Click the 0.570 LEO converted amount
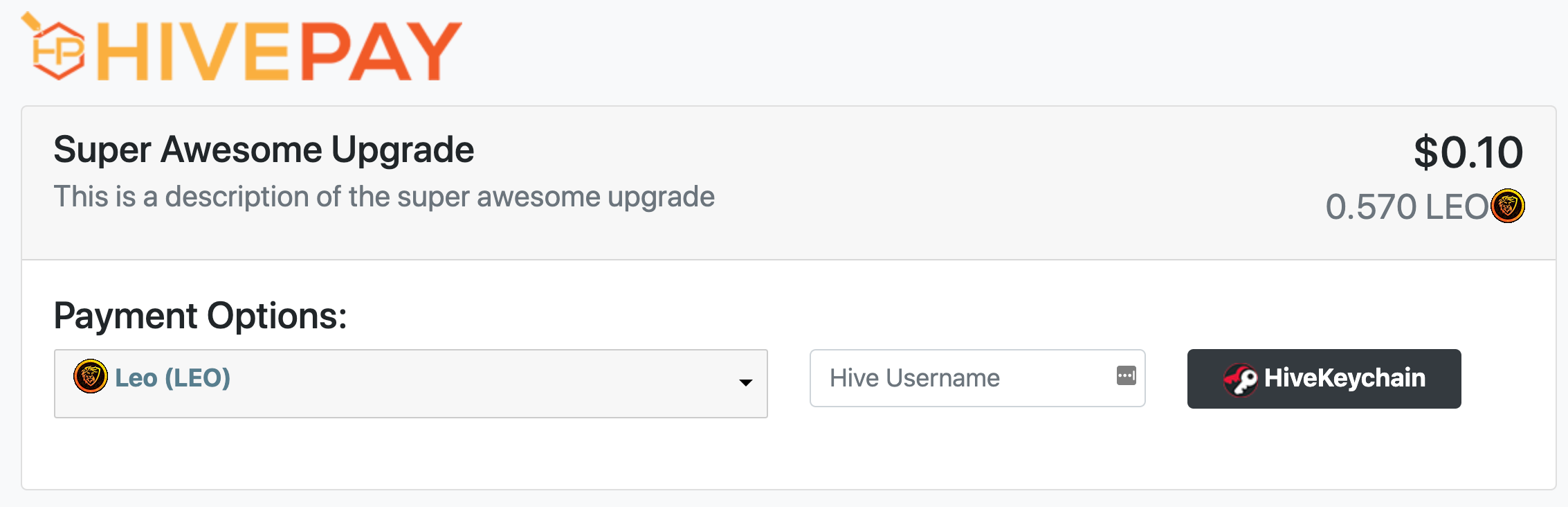 (1407, 207)
